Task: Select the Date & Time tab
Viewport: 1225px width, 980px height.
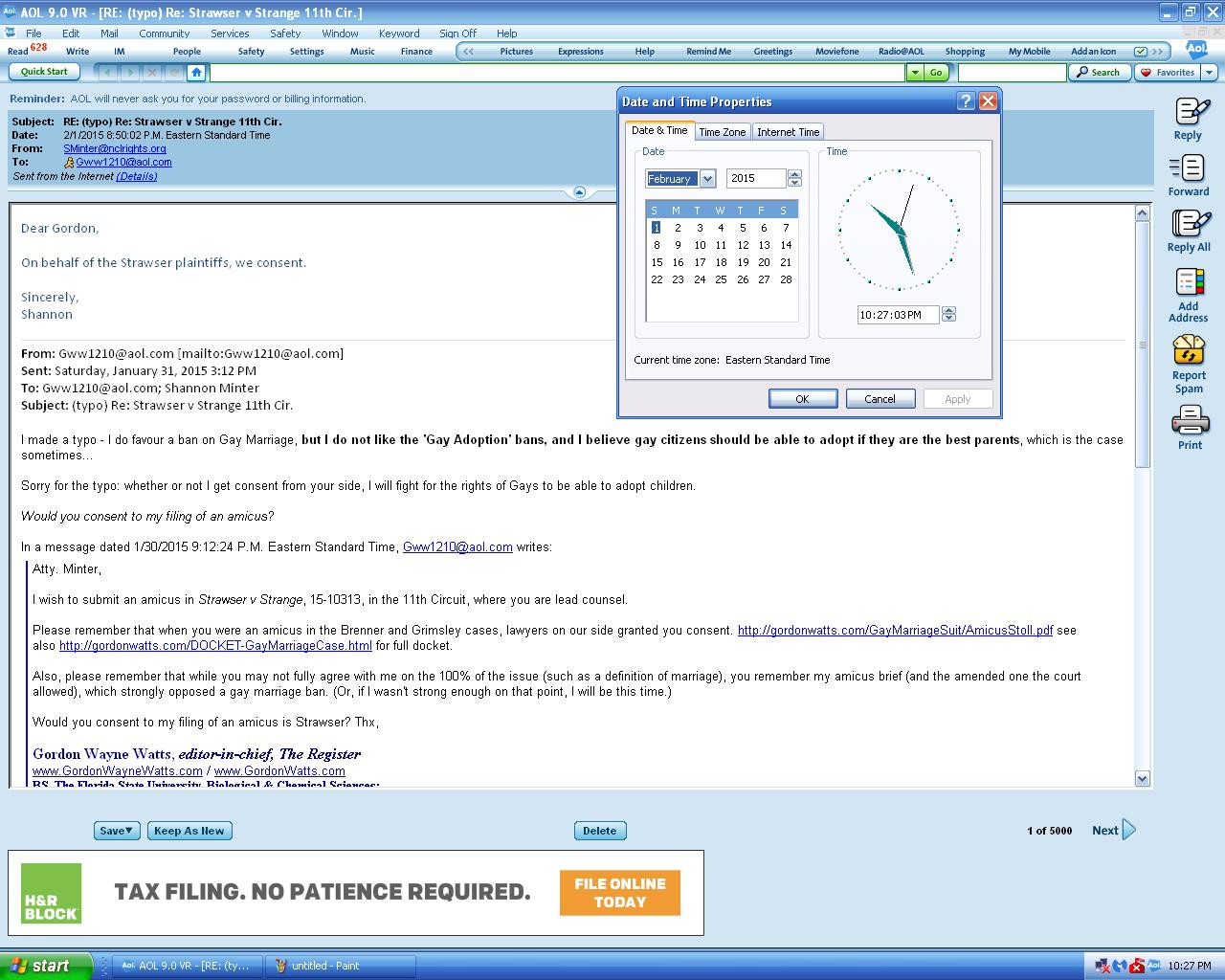Action: click(x=659, y=130)
